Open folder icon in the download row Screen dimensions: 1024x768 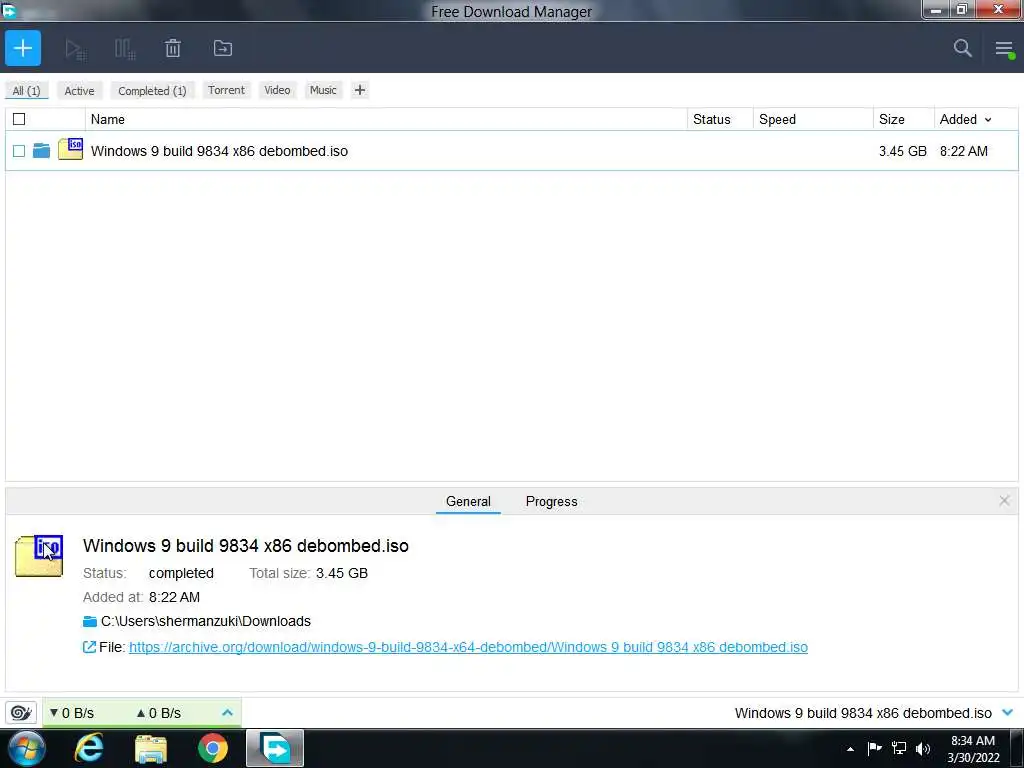point(41,151)
